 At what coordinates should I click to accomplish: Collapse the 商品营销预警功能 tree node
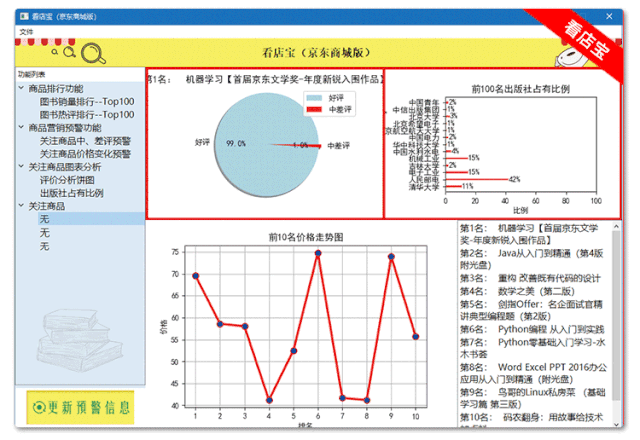pyautogui.click(x=21, y=127)
